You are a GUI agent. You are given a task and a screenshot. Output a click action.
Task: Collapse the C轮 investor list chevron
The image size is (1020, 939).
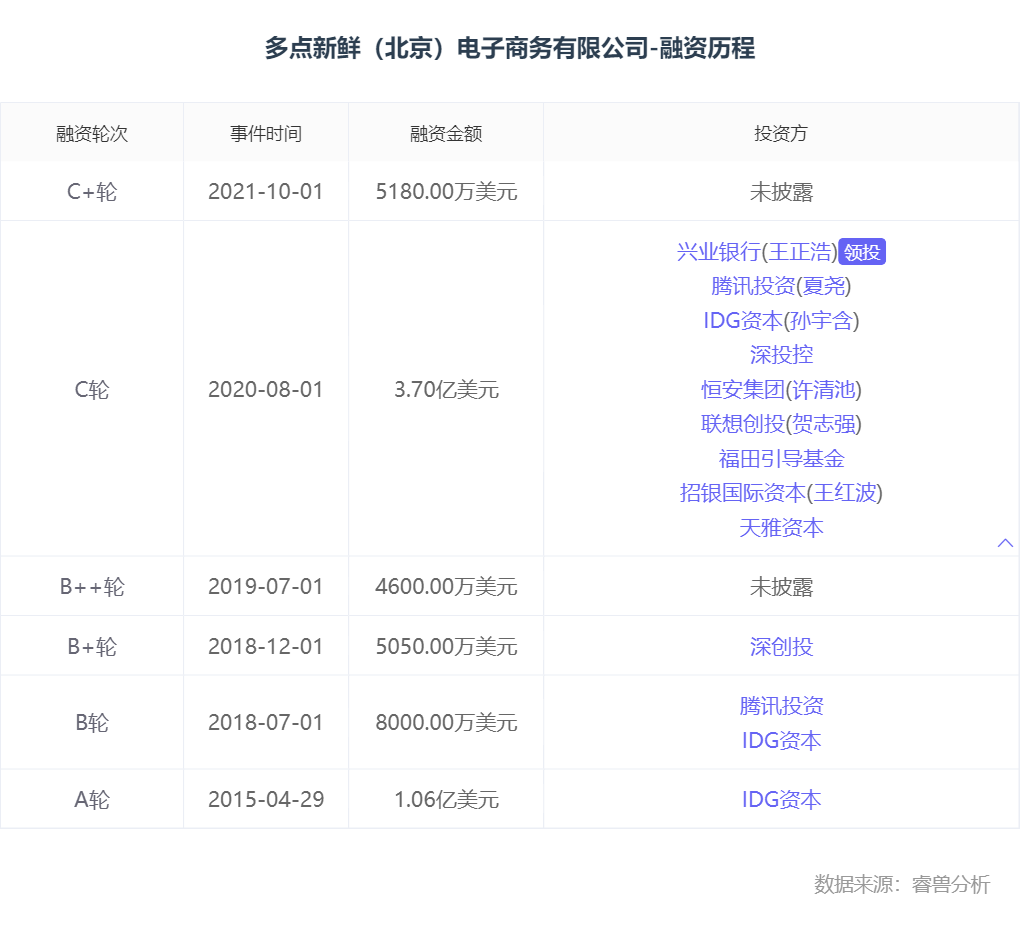[1005, 543]
